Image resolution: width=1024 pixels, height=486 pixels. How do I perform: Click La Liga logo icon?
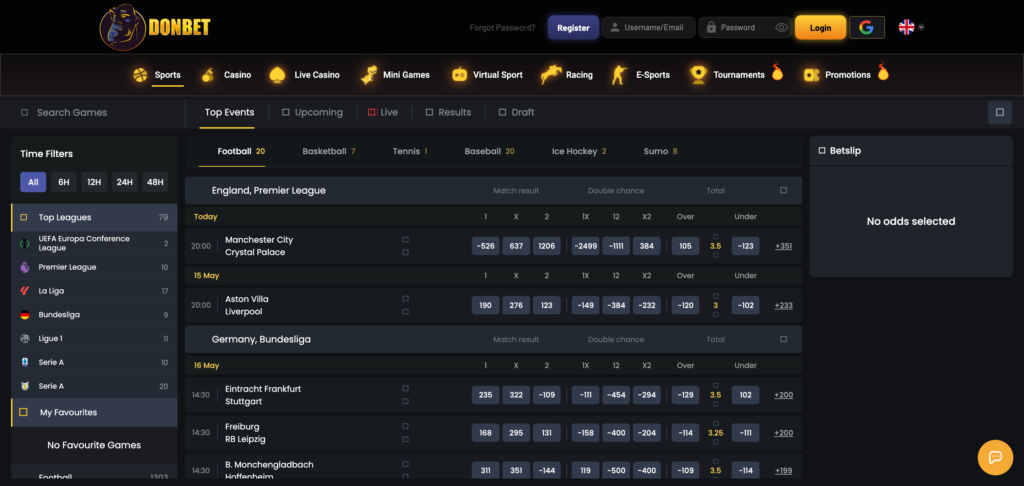pyautogui.click(x=25, y=291)
